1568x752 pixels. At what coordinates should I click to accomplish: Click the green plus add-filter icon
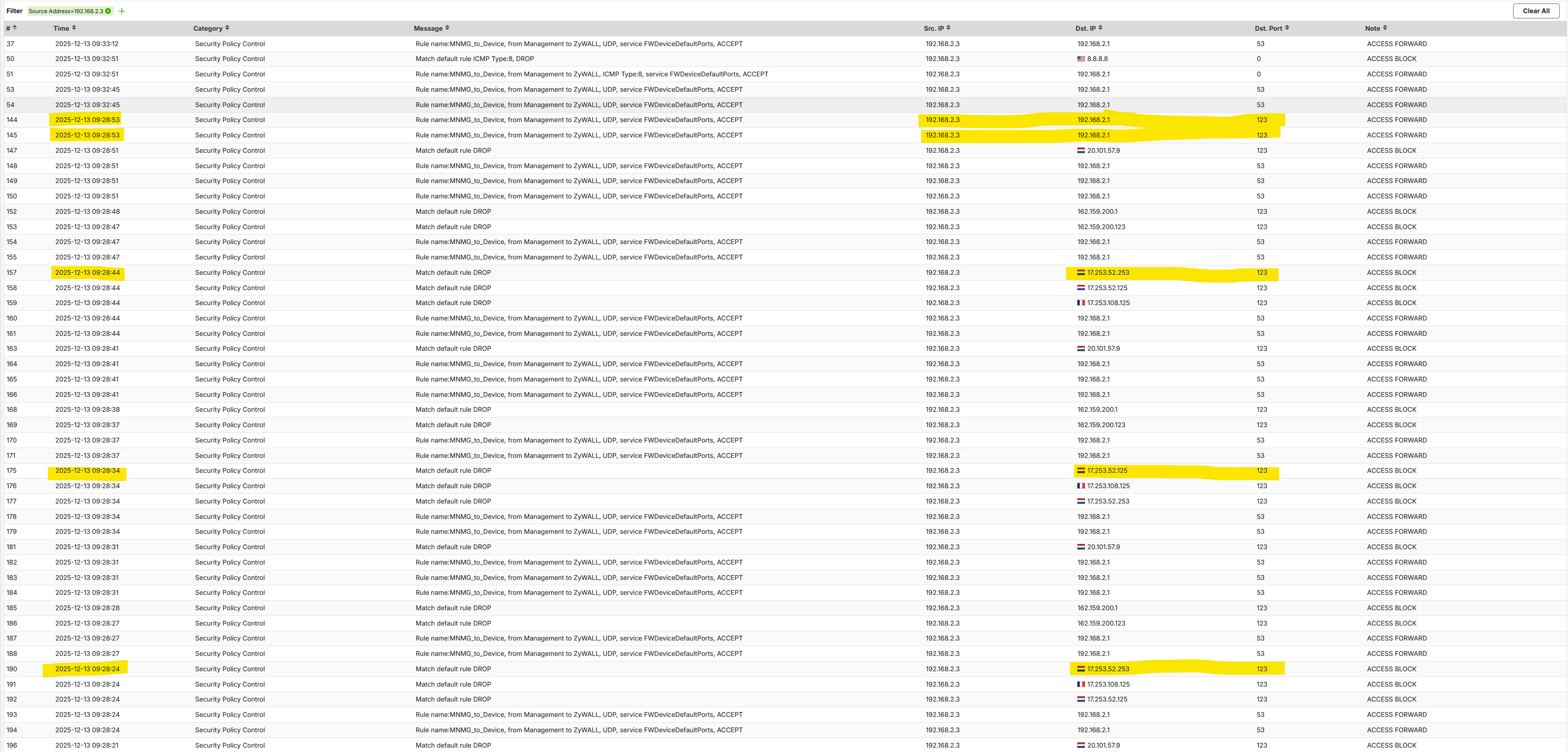pos(122,11)
